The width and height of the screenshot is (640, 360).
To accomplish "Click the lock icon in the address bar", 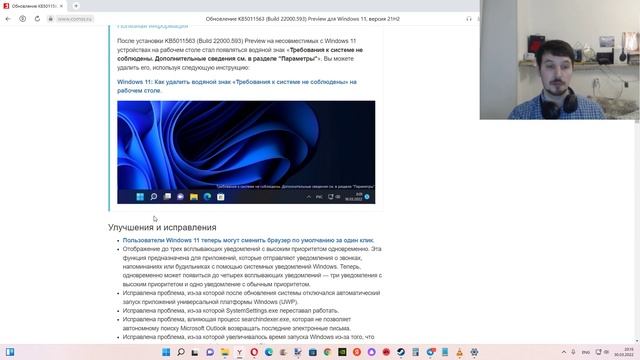I will tap(51, 19).
